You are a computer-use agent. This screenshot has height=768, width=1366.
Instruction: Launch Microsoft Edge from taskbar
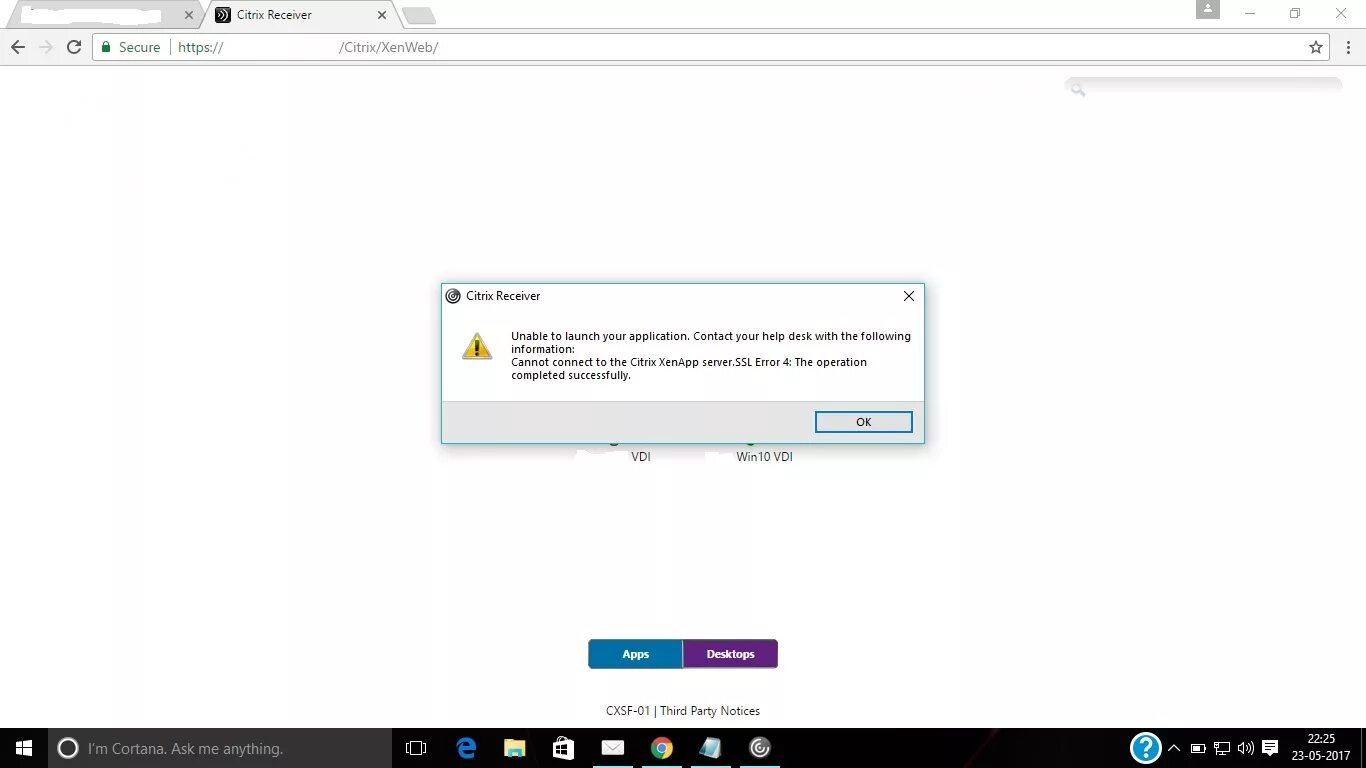pos(466,748)
